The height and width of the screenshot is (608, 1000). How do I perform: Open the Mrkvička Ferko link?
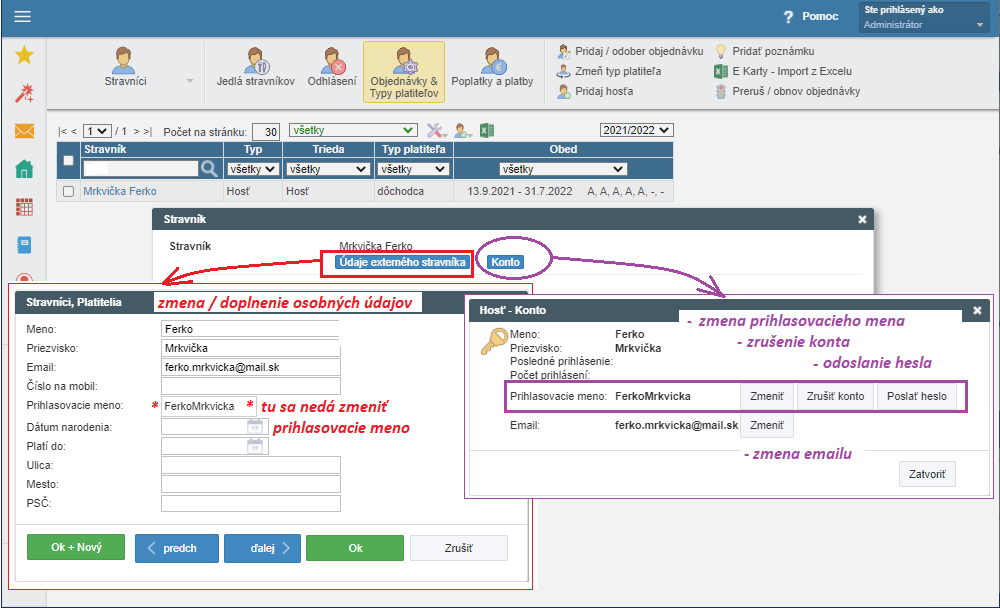click(119, 191)
